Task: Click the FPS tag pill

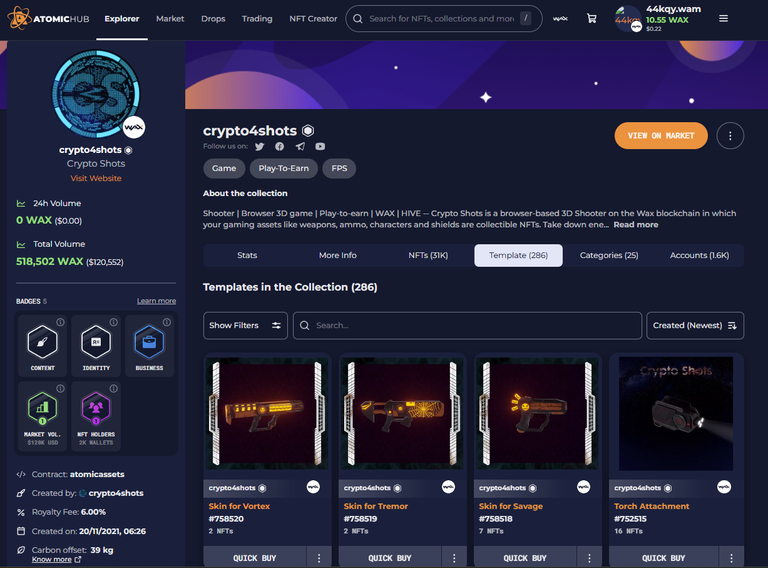Action: [339, 168]
